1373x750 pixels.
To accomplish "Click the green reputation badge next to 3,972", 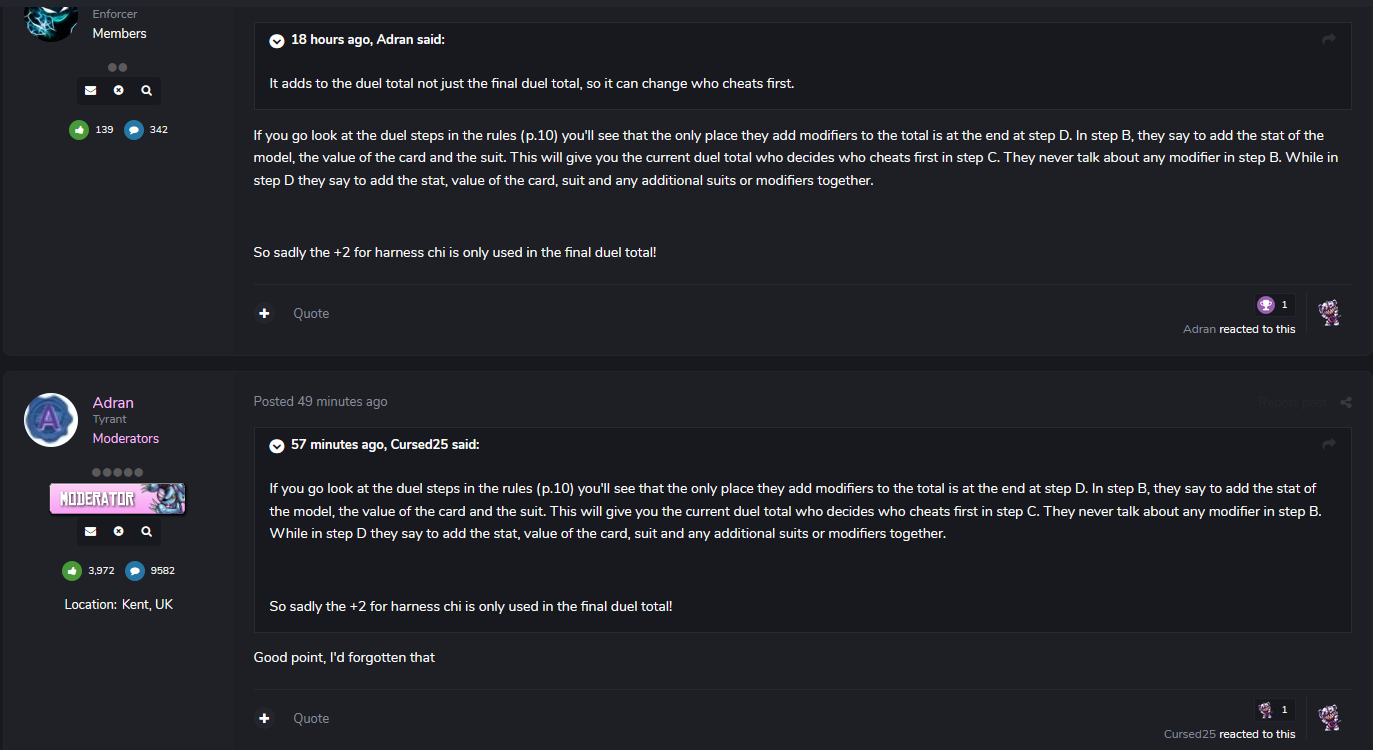I will 72,570.
